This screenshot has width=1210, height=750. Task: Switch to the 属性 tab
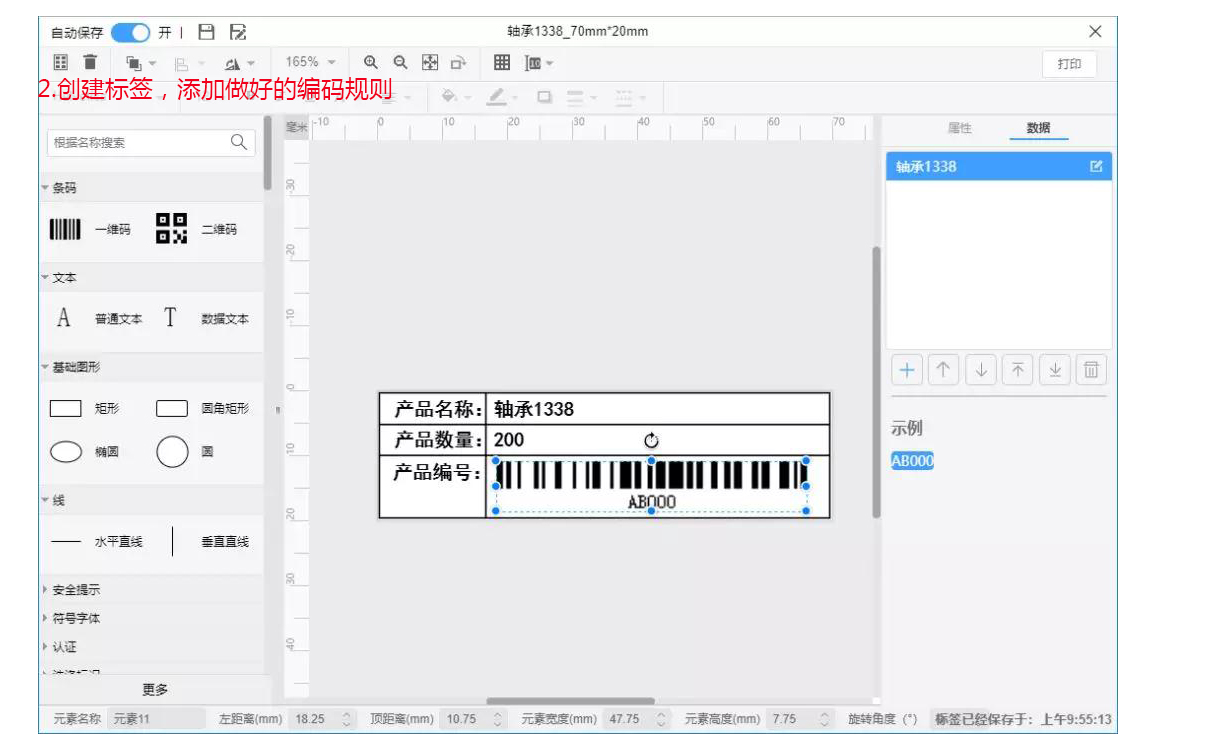coord(959,128)
